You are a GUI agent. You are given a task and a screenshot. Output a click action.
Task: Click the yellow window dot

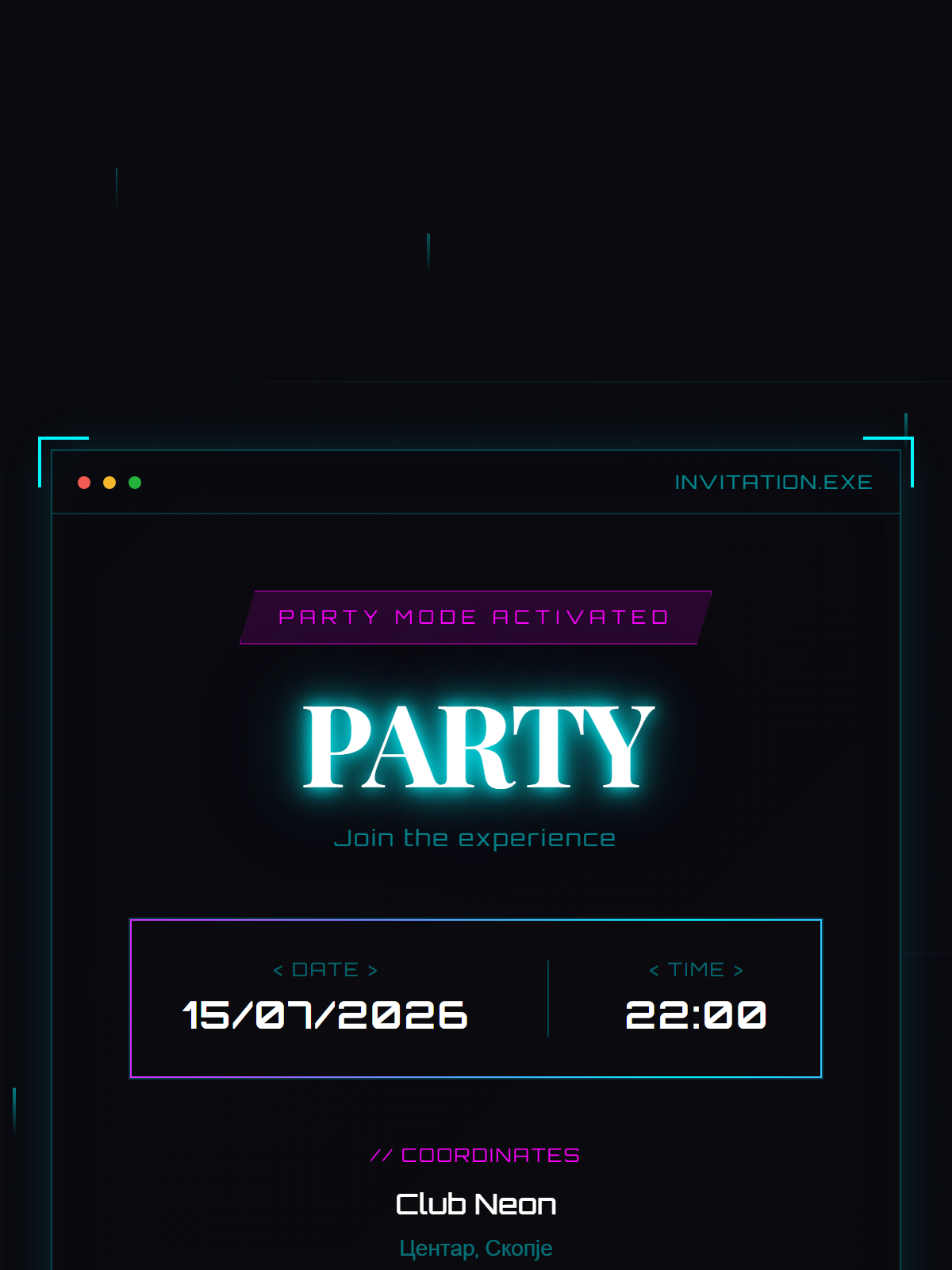point(109,483)
